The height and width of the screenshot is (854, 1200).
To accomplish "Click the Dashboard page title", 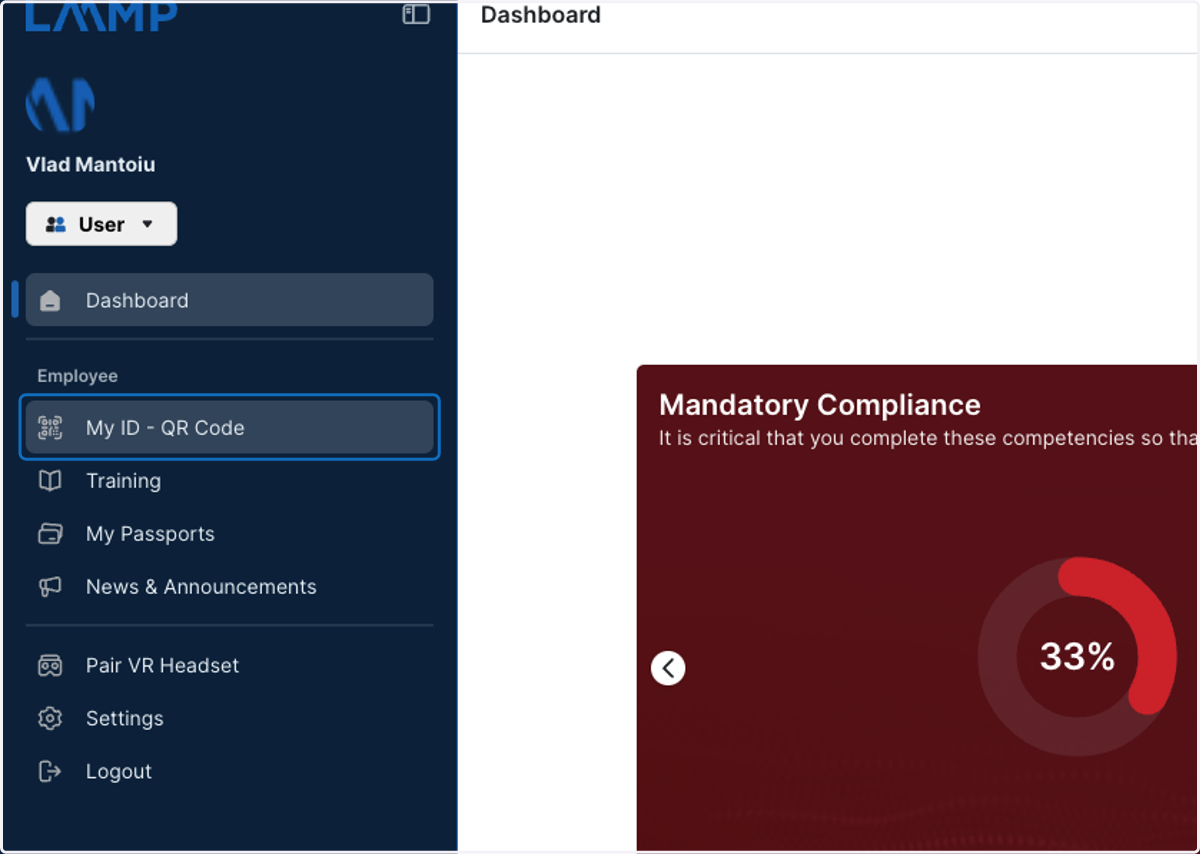I will pos(541,15).
